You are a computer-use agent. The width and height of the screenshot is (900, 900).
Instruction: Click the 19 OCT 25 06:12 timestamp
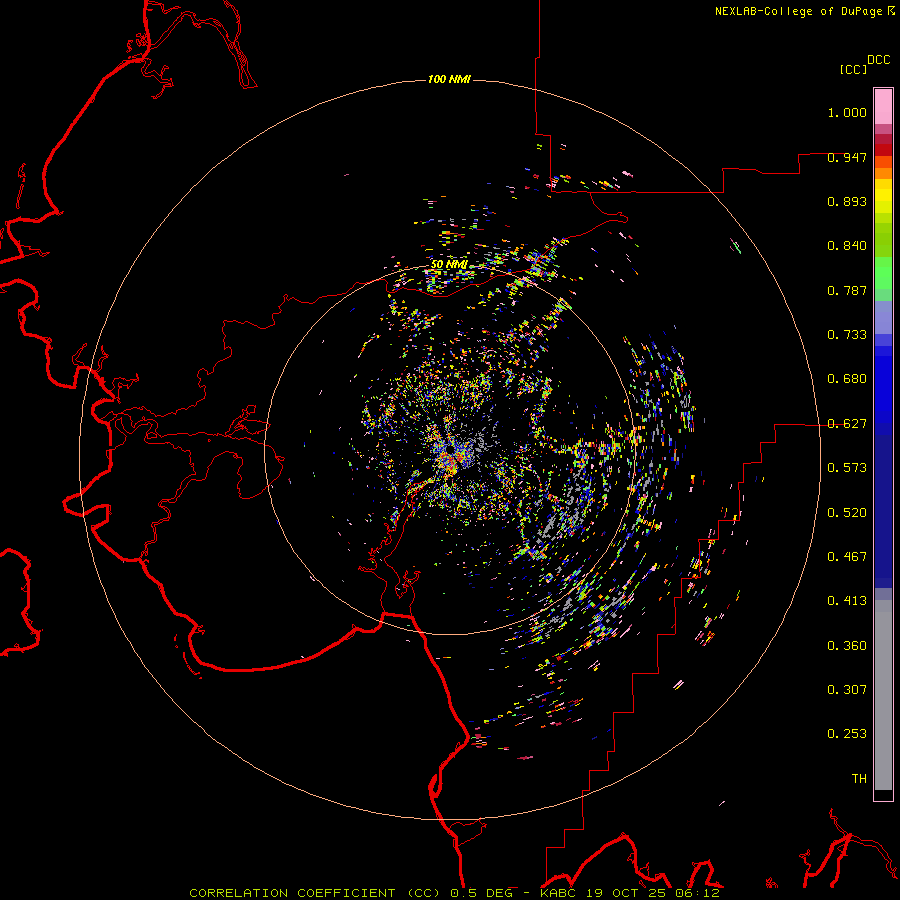click(653, 893)
